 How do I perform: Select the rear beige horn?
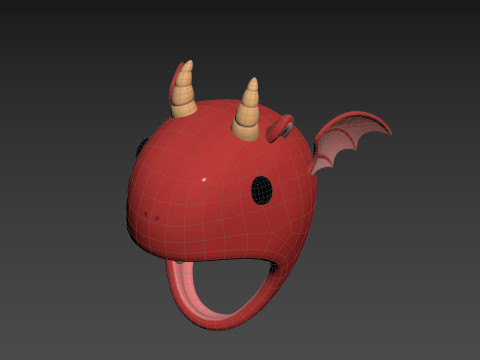[184, 89]
